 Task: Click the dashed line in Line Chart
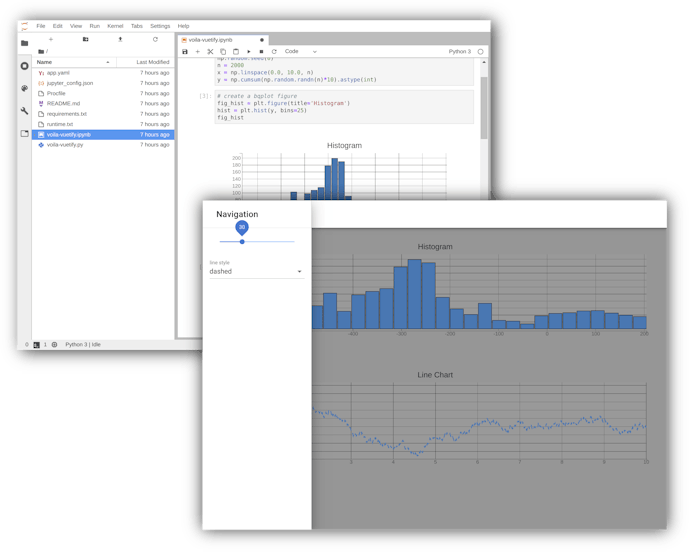[479, 430]
